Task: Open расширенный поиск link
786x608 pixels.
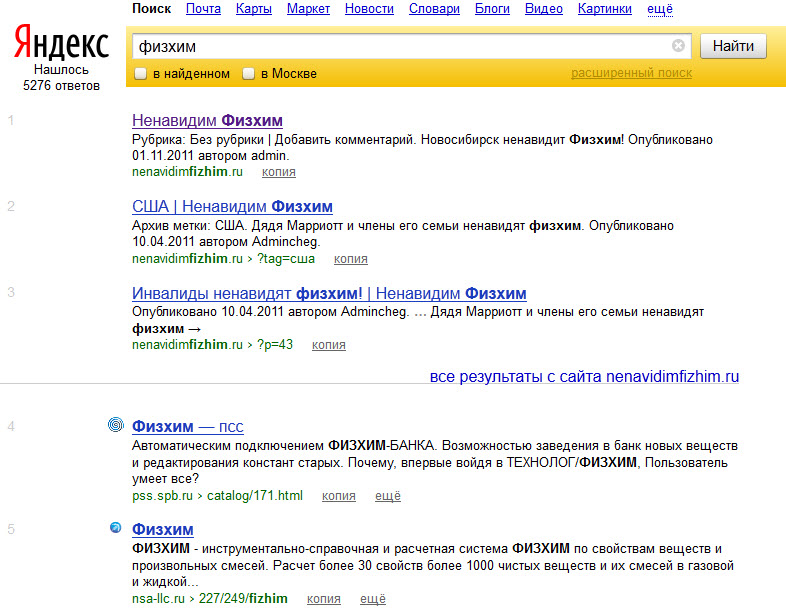Action: (x=632, y=73)
